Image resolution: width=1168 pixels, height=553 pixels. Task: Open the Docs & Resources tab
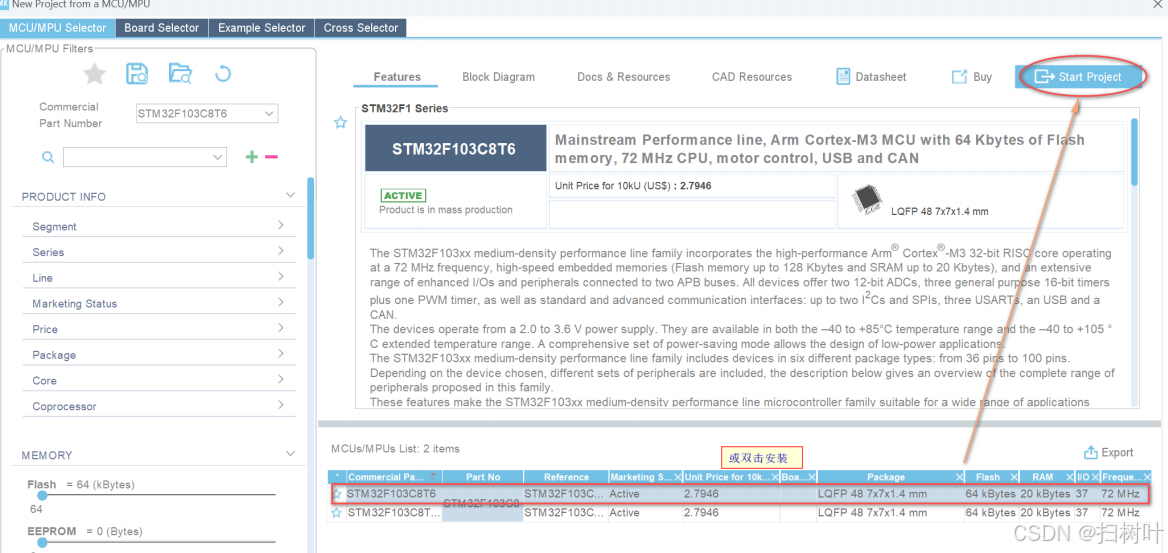pos(623,77)
